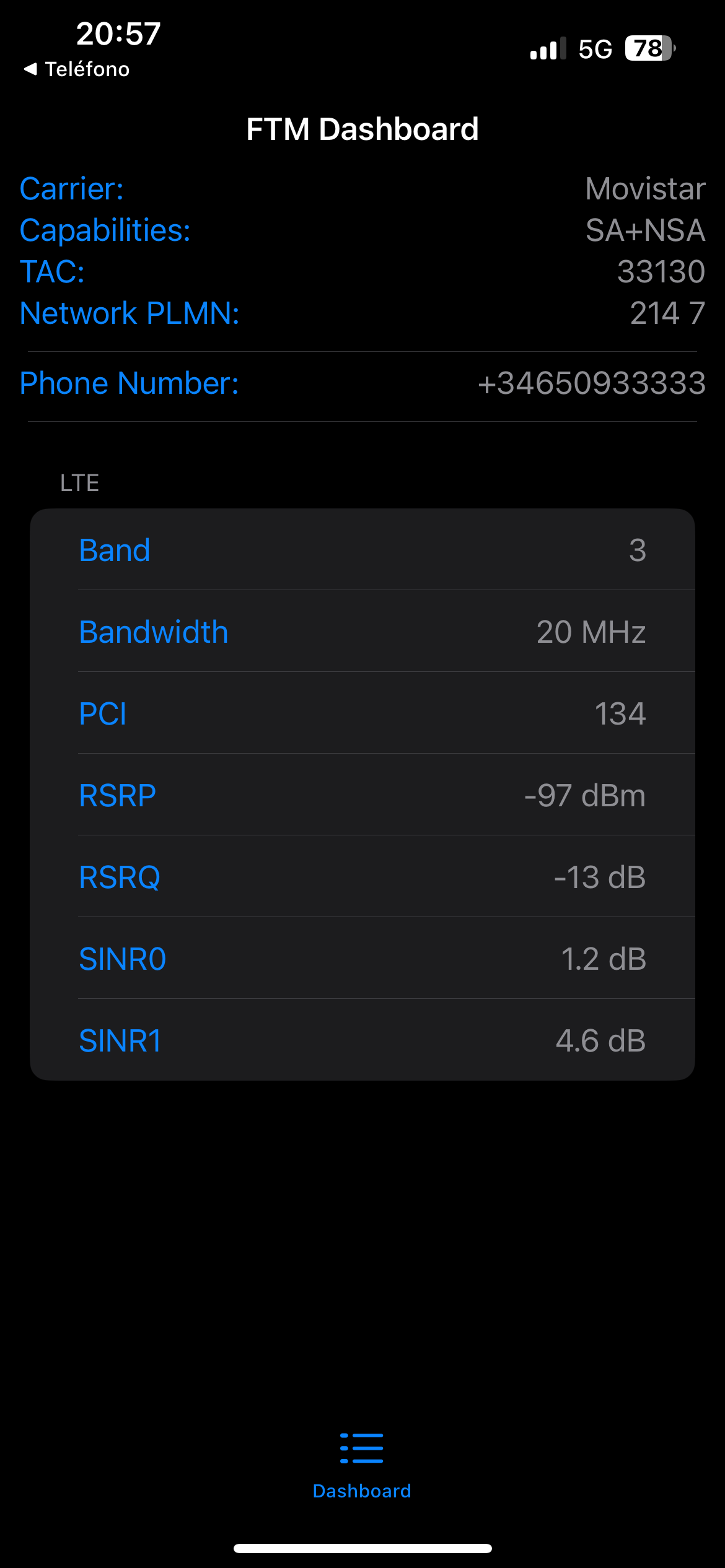The image size is (725, 1568).
Task: Select the SINR1 row
Action: [362, 1040]
